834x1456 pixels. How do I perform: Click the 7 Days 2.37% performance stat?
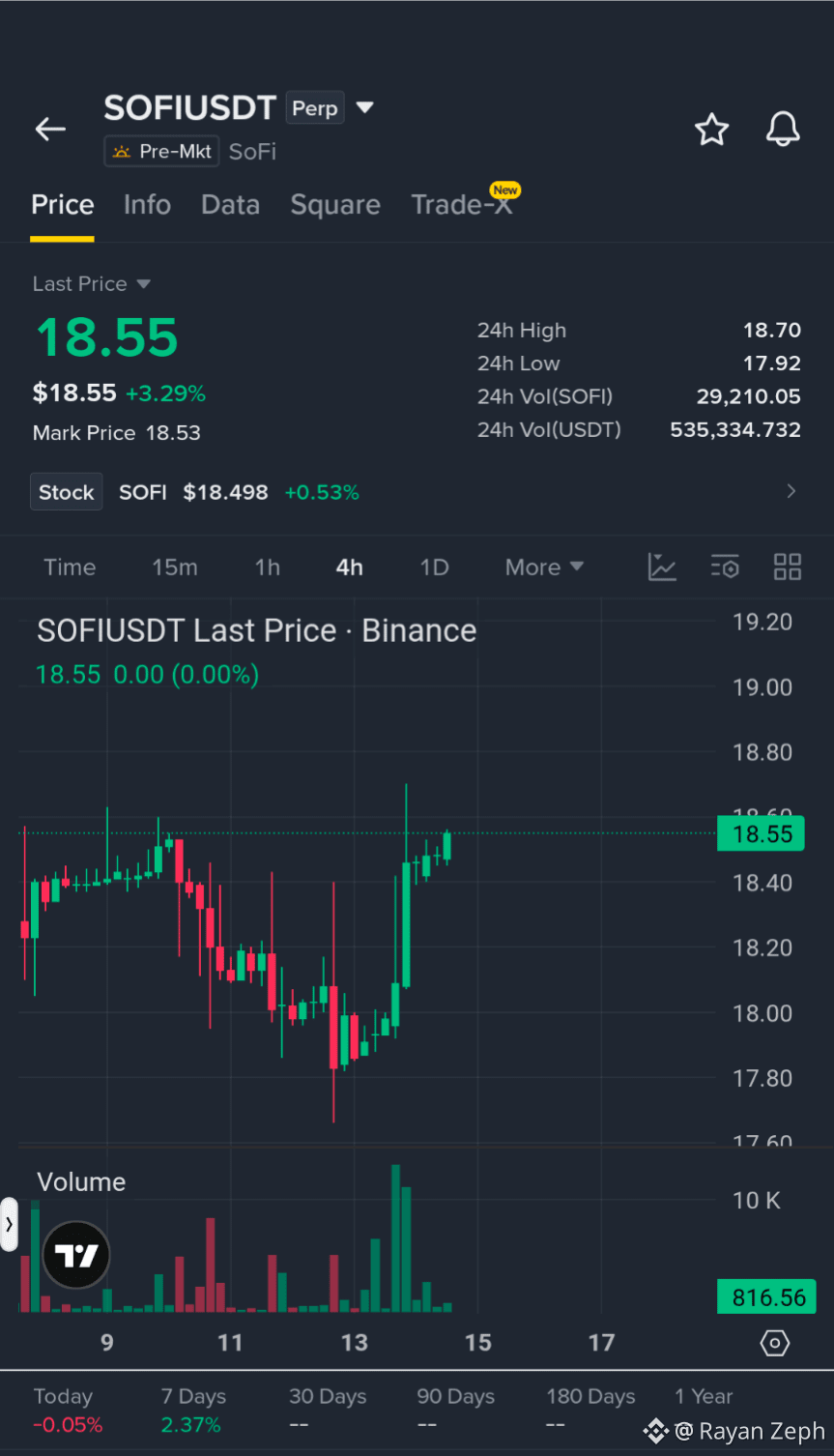tap(193, 1411)
